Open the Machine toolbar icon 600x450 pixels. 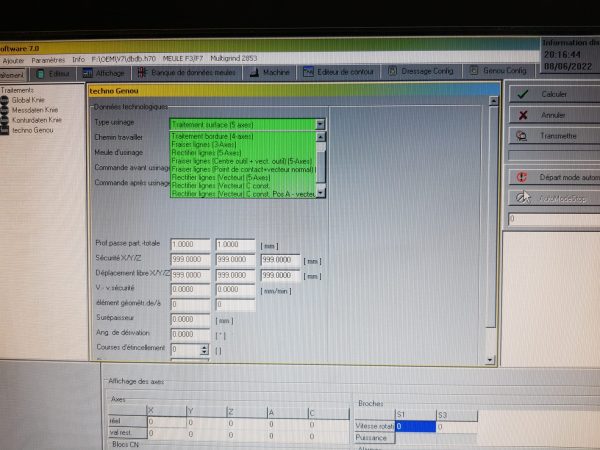(x=259, y=73)
